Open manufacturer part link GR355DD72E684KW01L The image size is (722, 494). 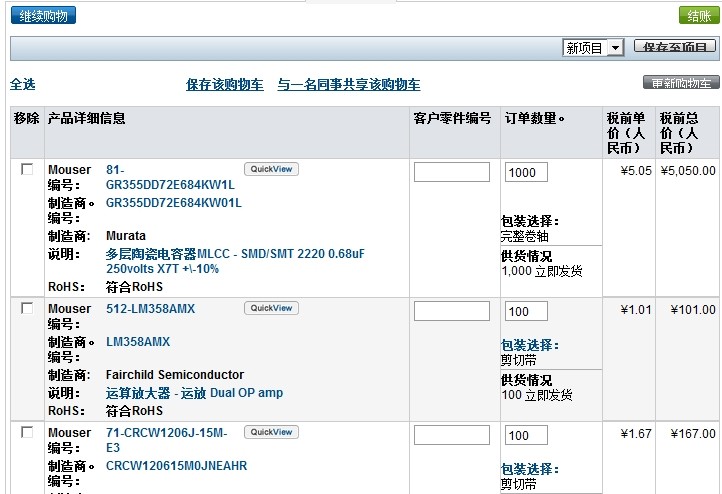174,203
